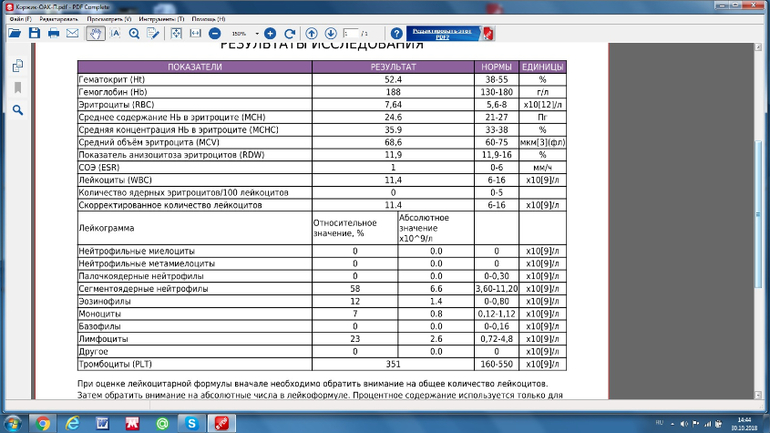This screenshot has width=770, height=433.
Task: Click the page number input field
Action: click(x=350, y=33)
